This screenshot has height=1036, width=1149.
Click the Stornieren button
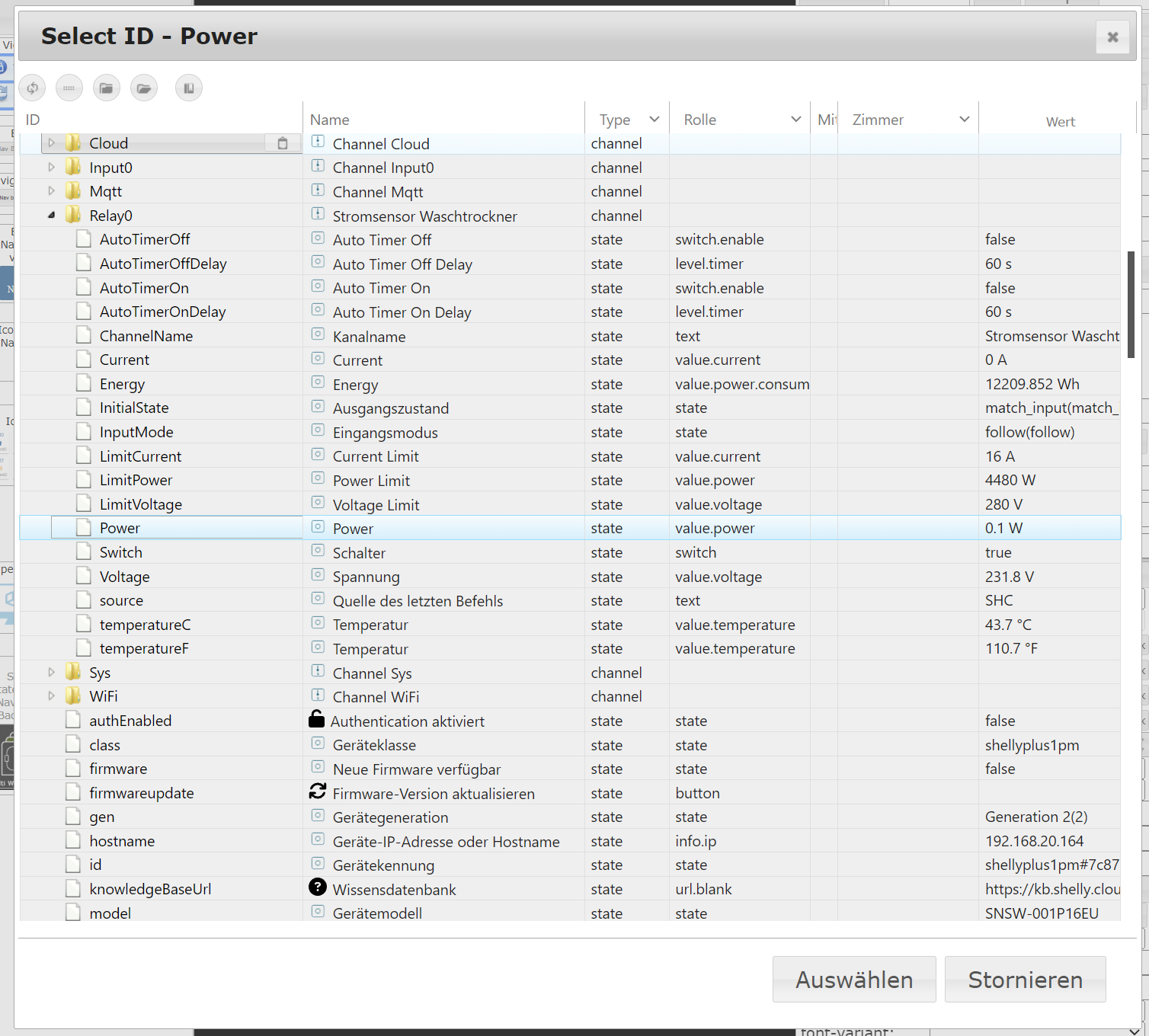(1026, 980)
